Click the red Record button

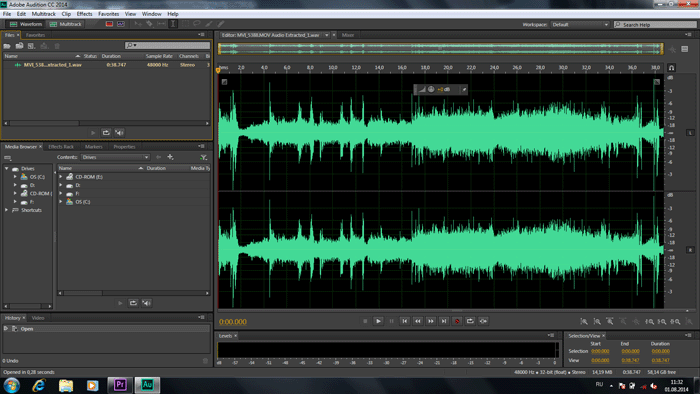(x=457, y=321)
